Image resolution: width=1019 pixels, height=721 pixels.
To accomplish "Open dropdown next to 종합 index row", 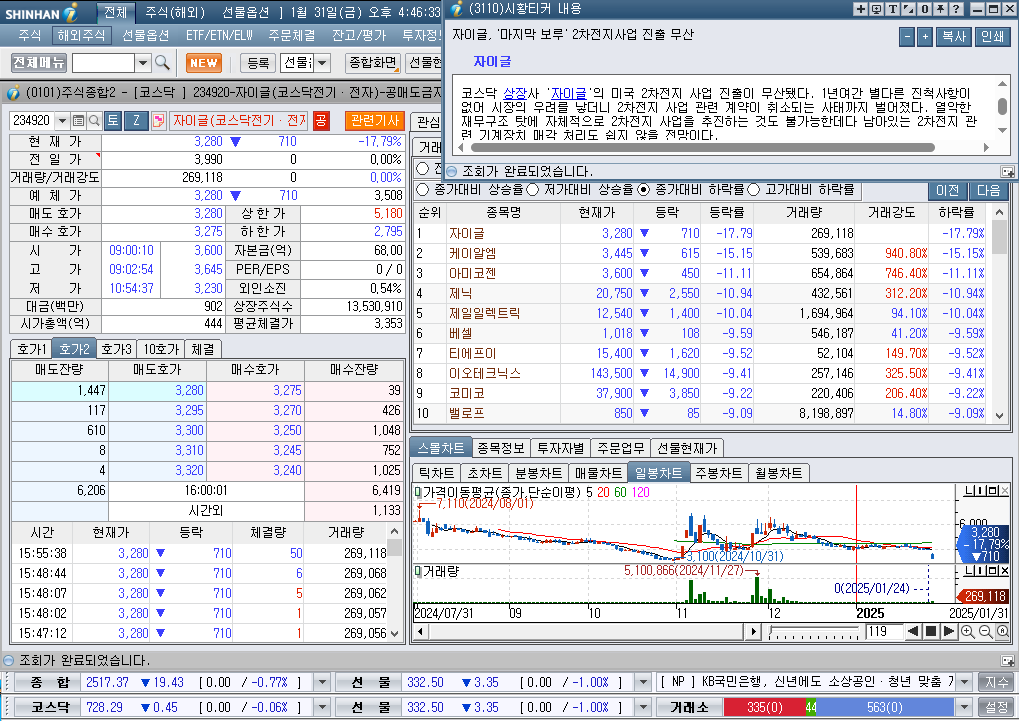I will click(x=322, y=682).
